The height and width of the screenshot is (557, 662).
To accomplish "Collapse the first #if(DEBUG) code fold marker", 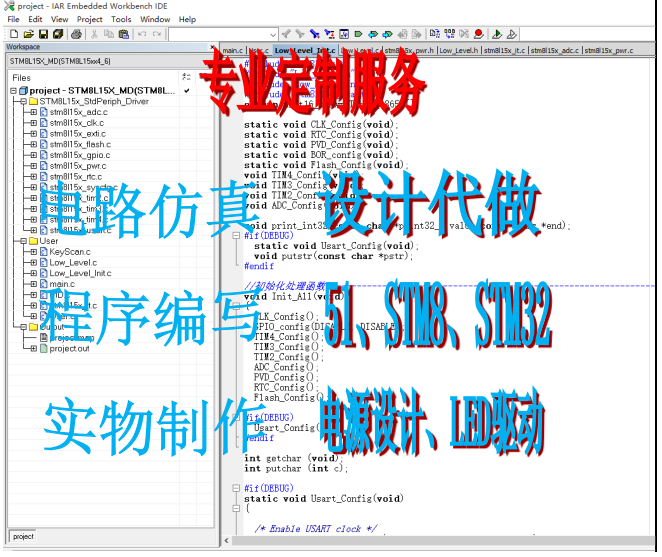I will (236, 236).
